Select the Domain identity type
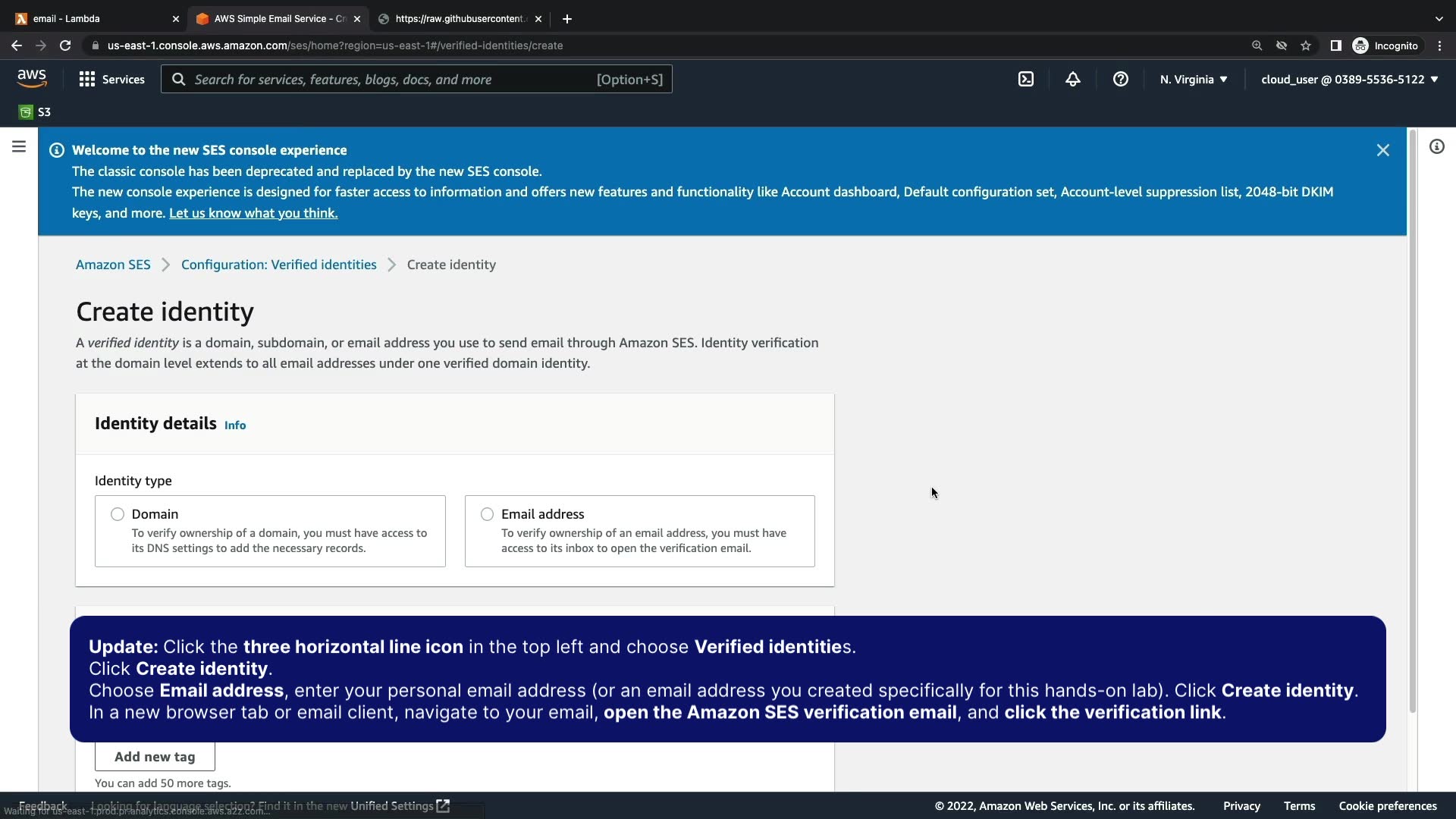 [118, 515]
